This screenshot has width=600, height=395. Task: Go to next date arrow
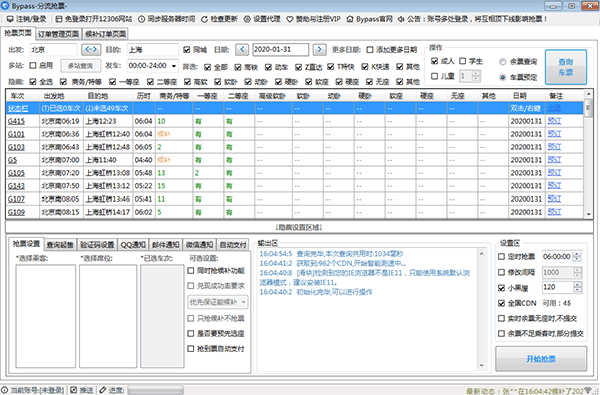pyautogui.click(x=320, y=49)
